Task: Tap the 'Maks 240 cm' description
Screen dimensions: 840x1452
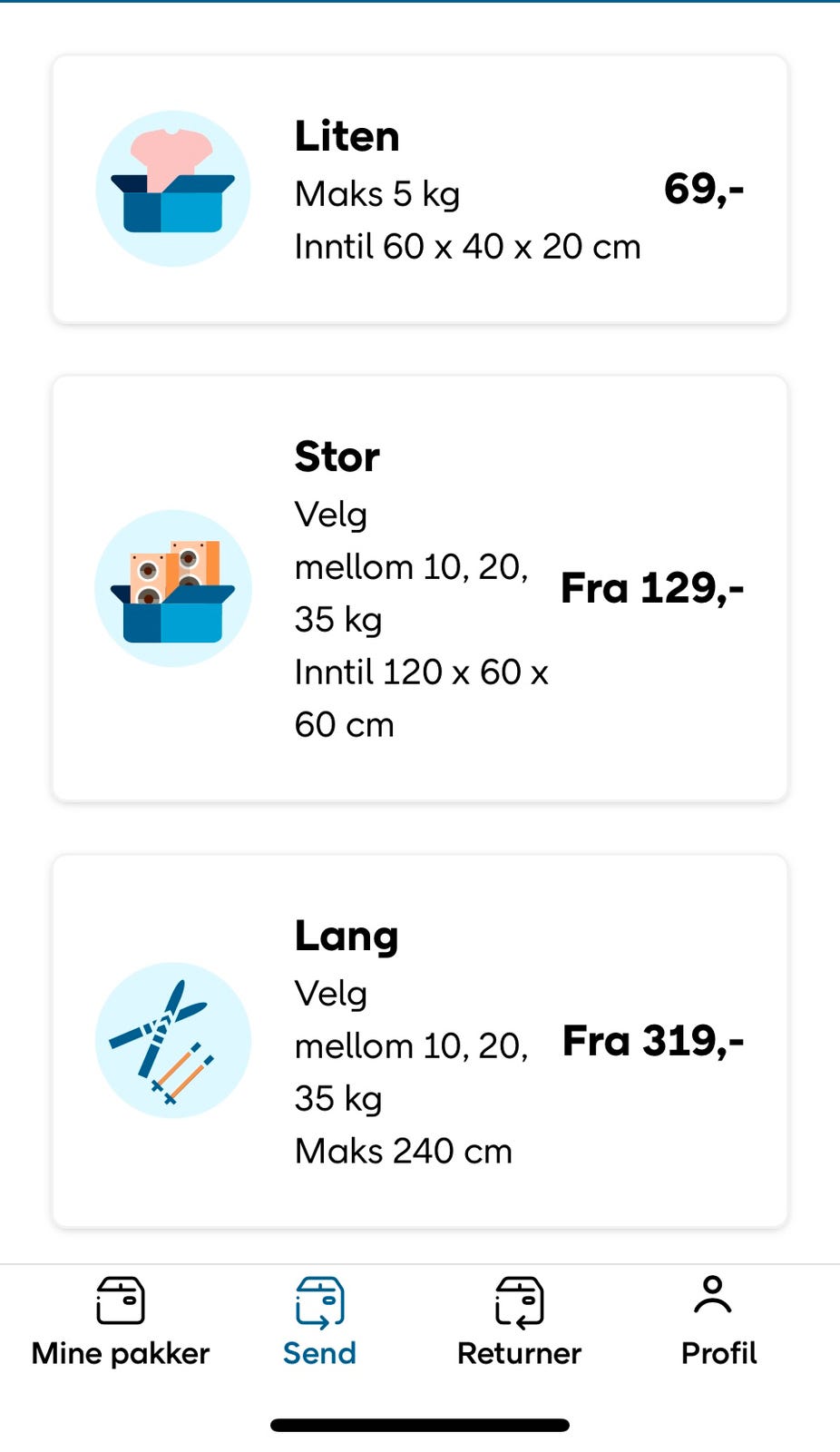Action: (x=404, y=1151)
